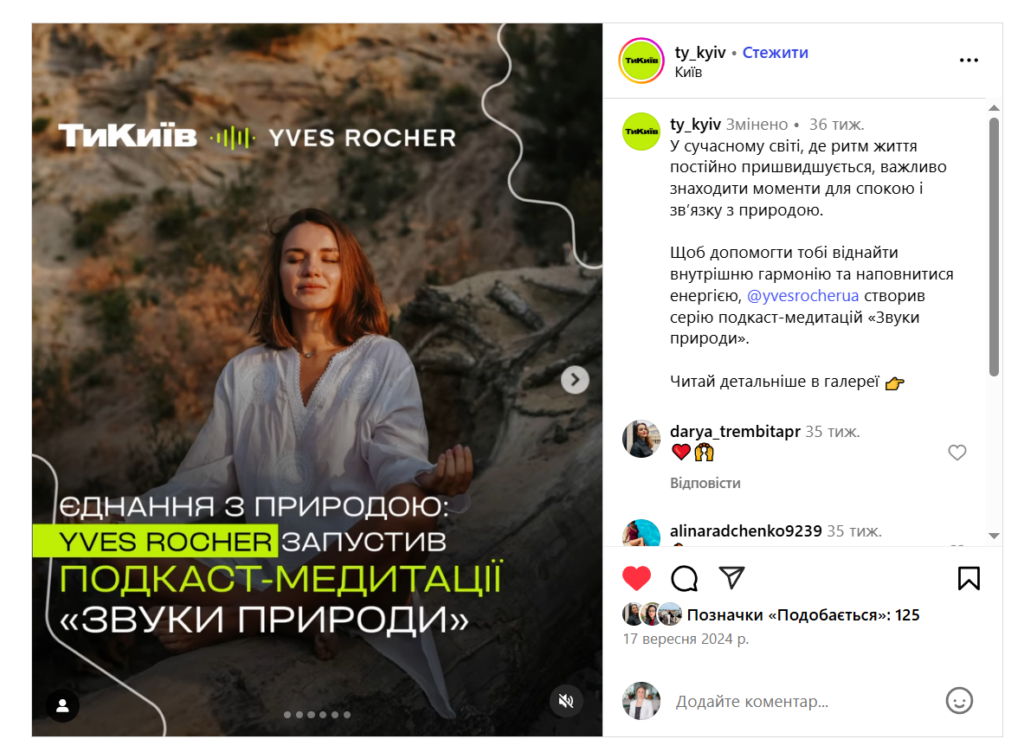The image size is (1024, 752).
Task: Reply to comment via Відповісти
Action: [705, 483]
